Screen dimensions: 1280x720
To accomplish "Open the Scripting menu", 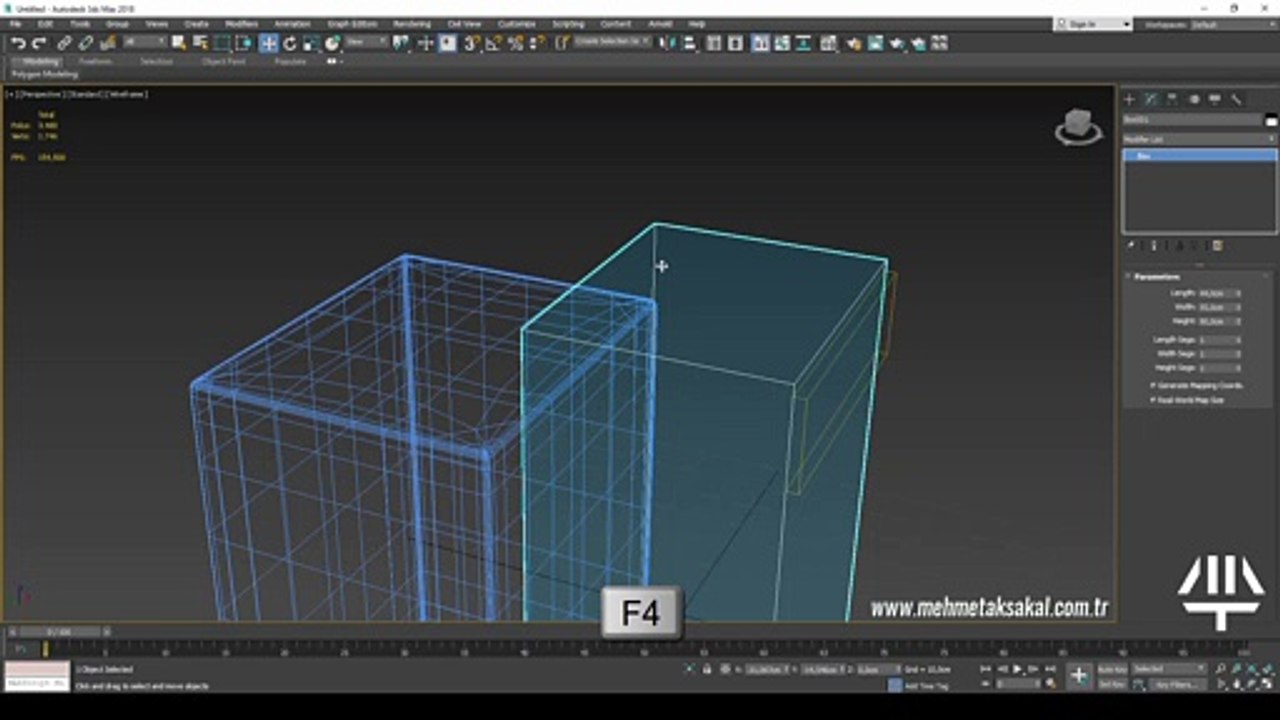I will coord(568,23).
